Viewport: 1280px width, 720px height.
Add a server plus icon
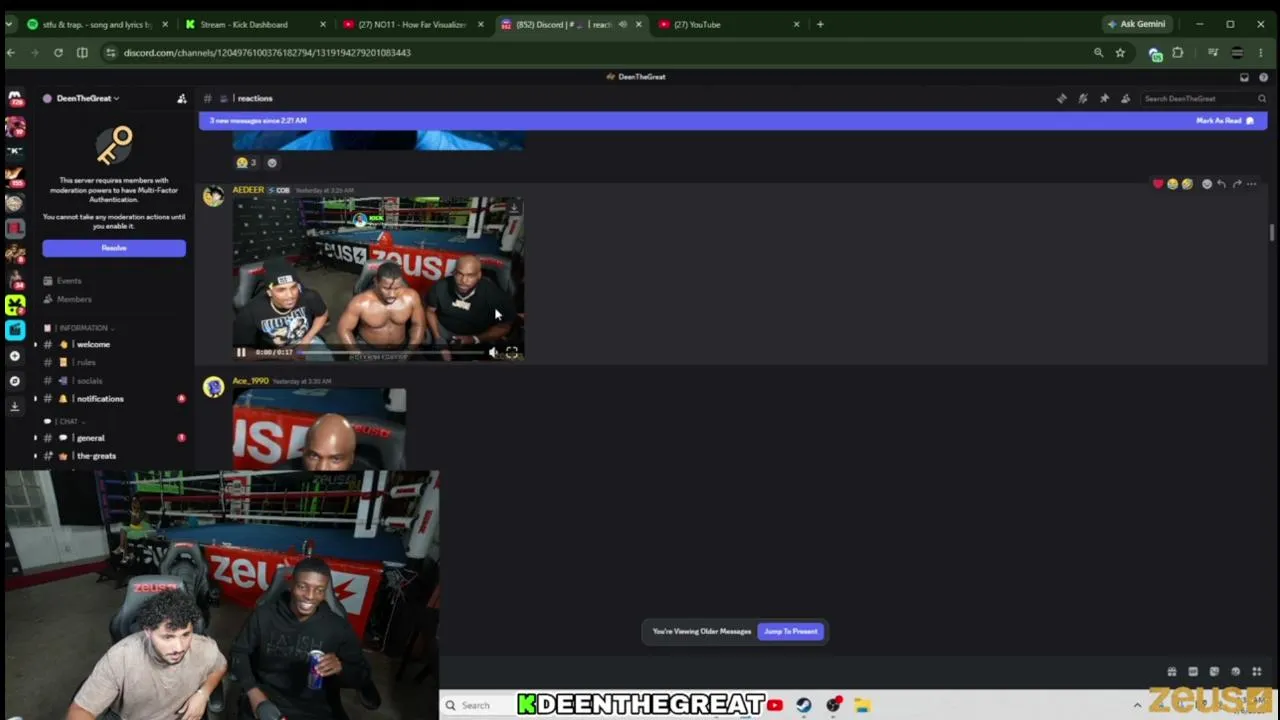tap(15, 356)
